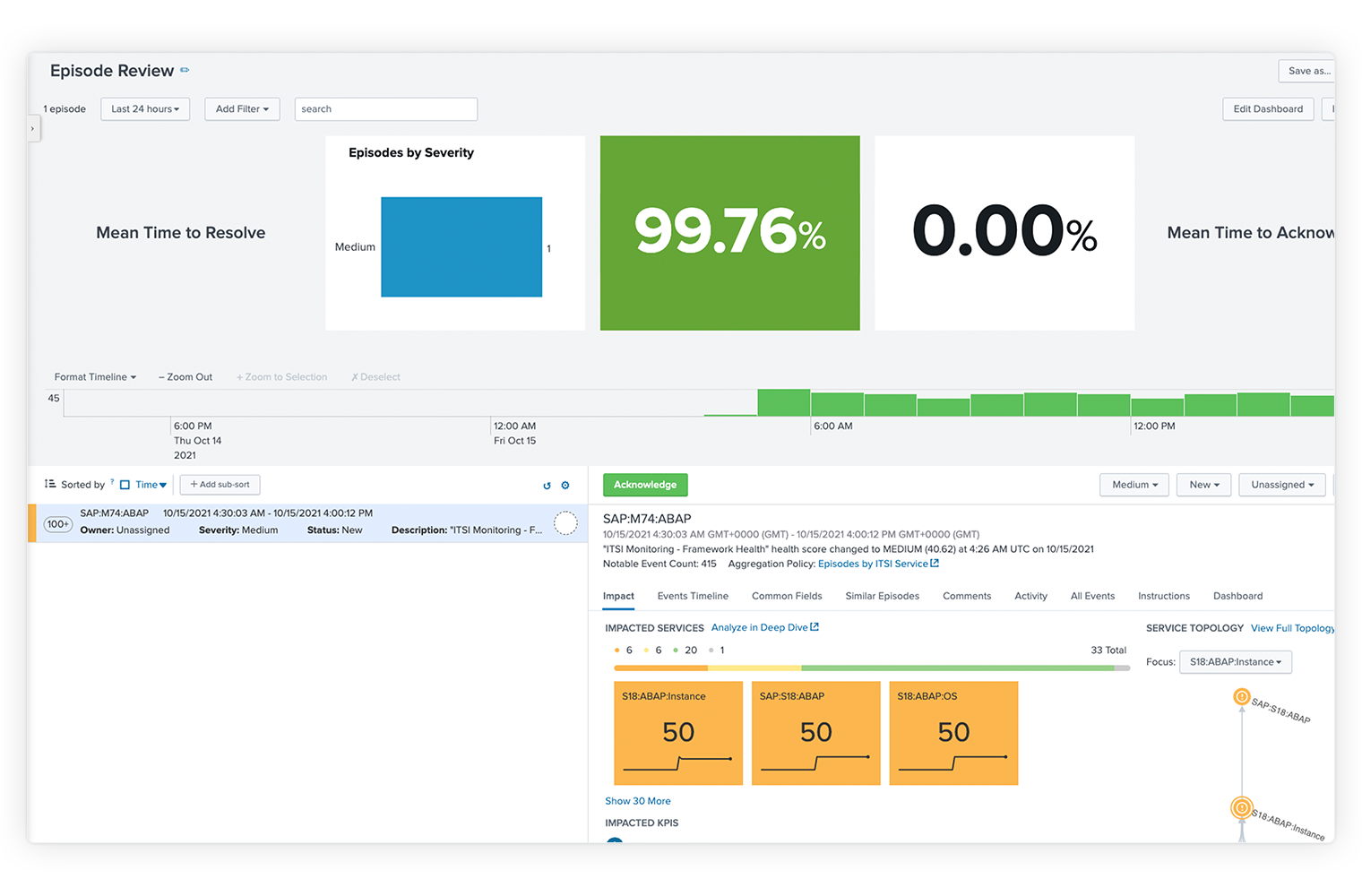The width and height of the screenshot is (1362, 896).
Task: Change episode owner via Unassigned dropdown
Action: point(1281,484)
